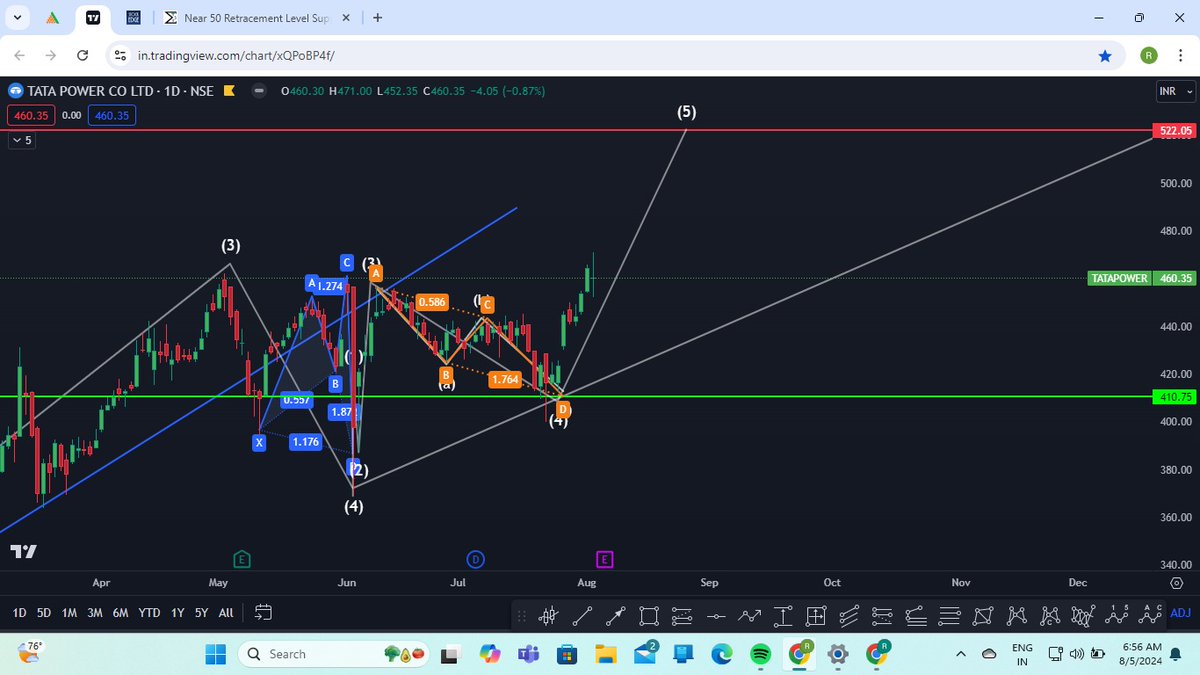1200x675 pixels.
Task: Click the blue 460.35 buy price button
Action: tap(112, 115)
